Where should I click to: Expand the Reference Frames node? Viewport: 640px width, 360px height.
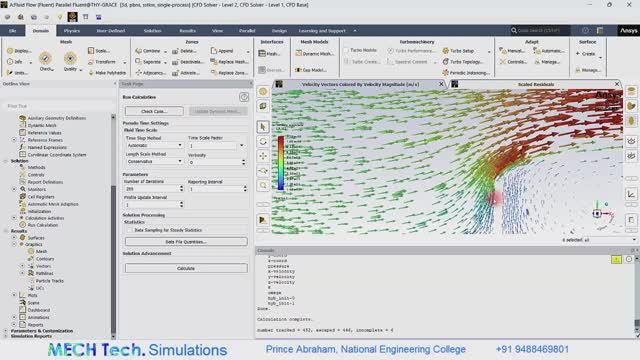point(14,140)
